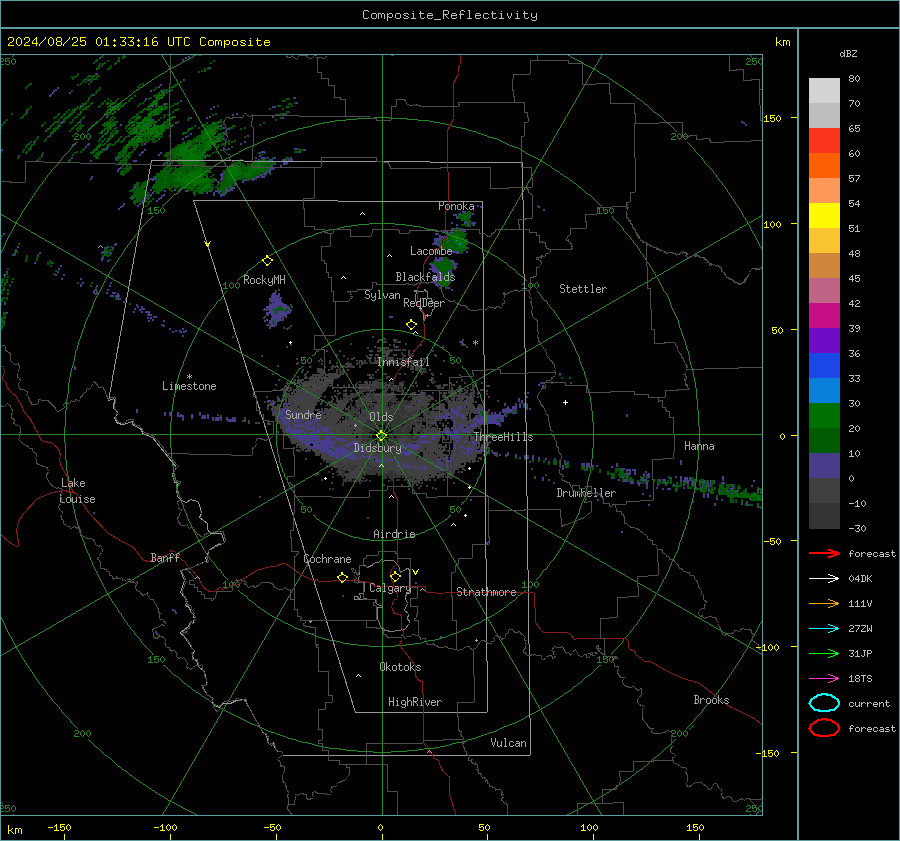Click the purple 36–39 dBZ swatch

824,341
